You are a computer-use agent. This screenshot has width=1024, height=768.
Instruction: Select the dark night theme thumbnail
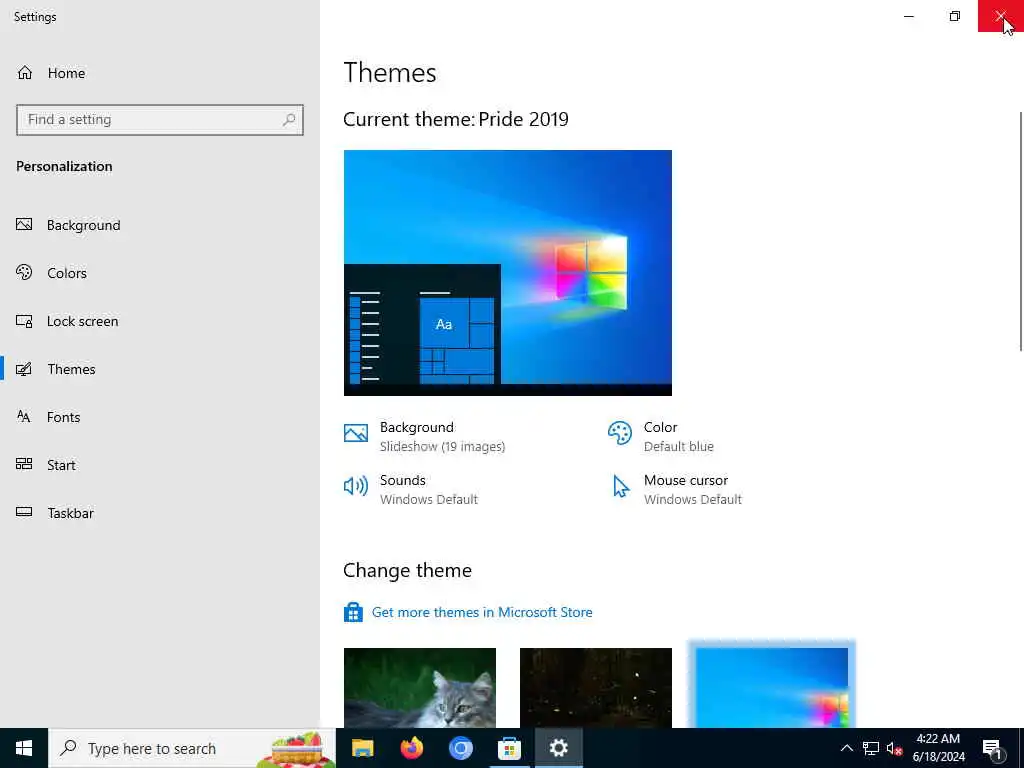pyautogui.click(x=596, y=688)
